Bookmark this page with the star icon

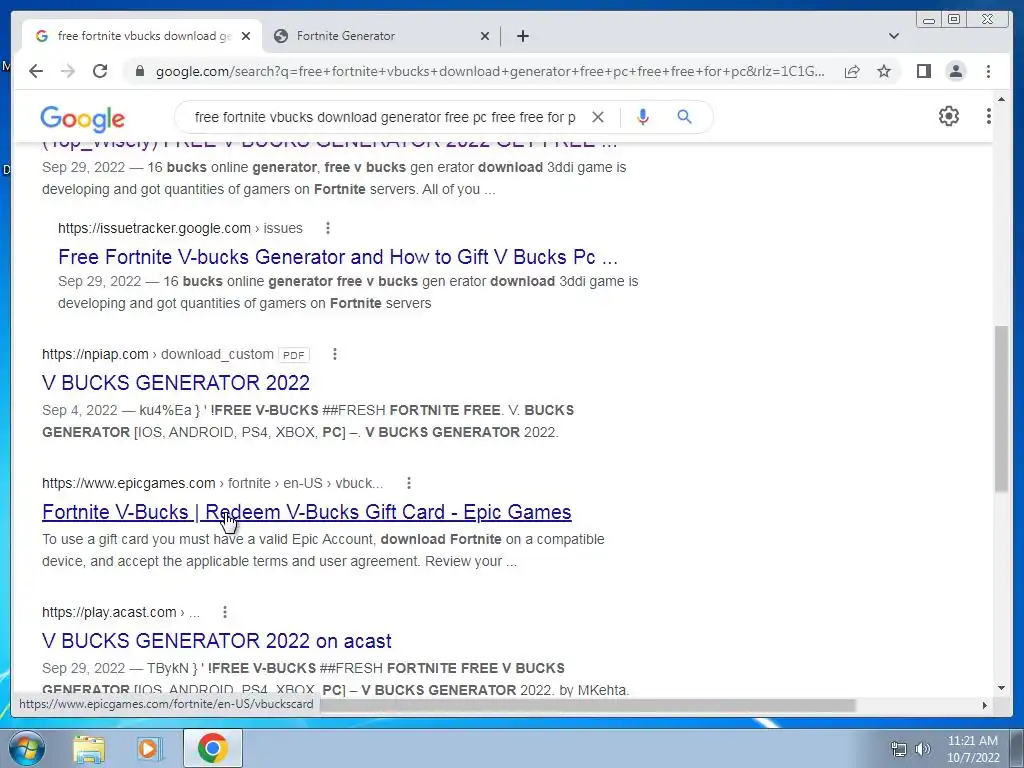(884, 71)
